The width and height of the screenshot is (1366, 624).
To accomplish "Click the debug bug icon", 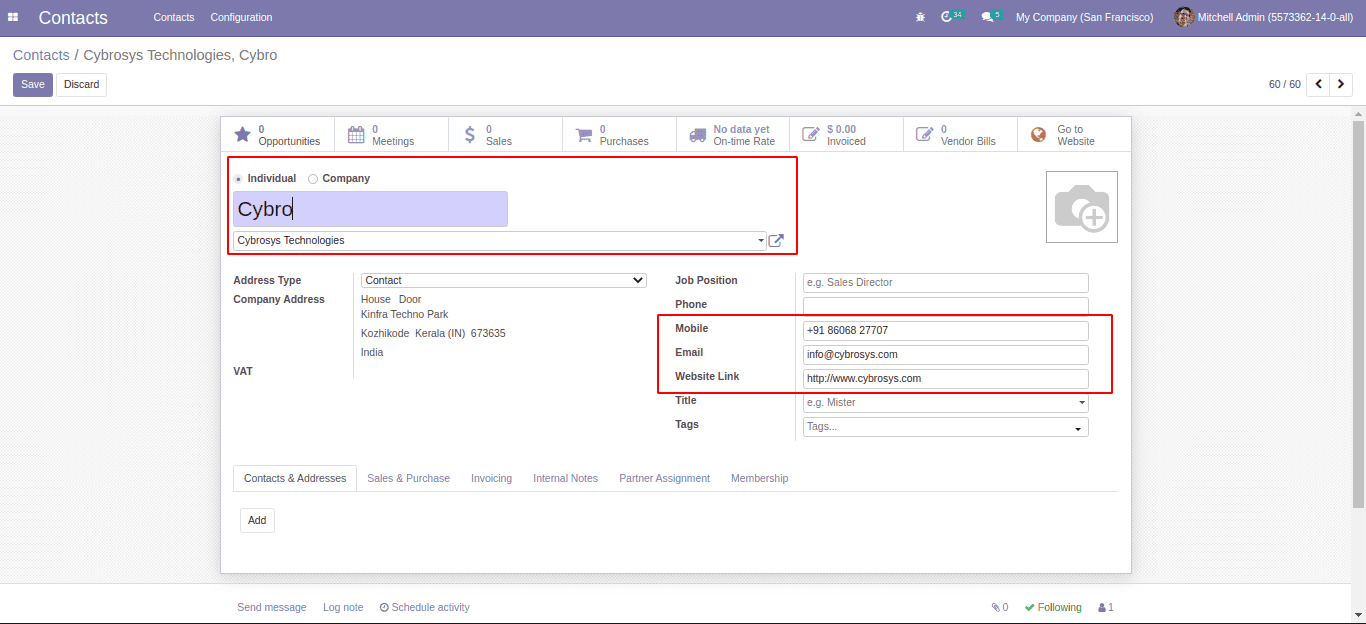I will (920, 17).
